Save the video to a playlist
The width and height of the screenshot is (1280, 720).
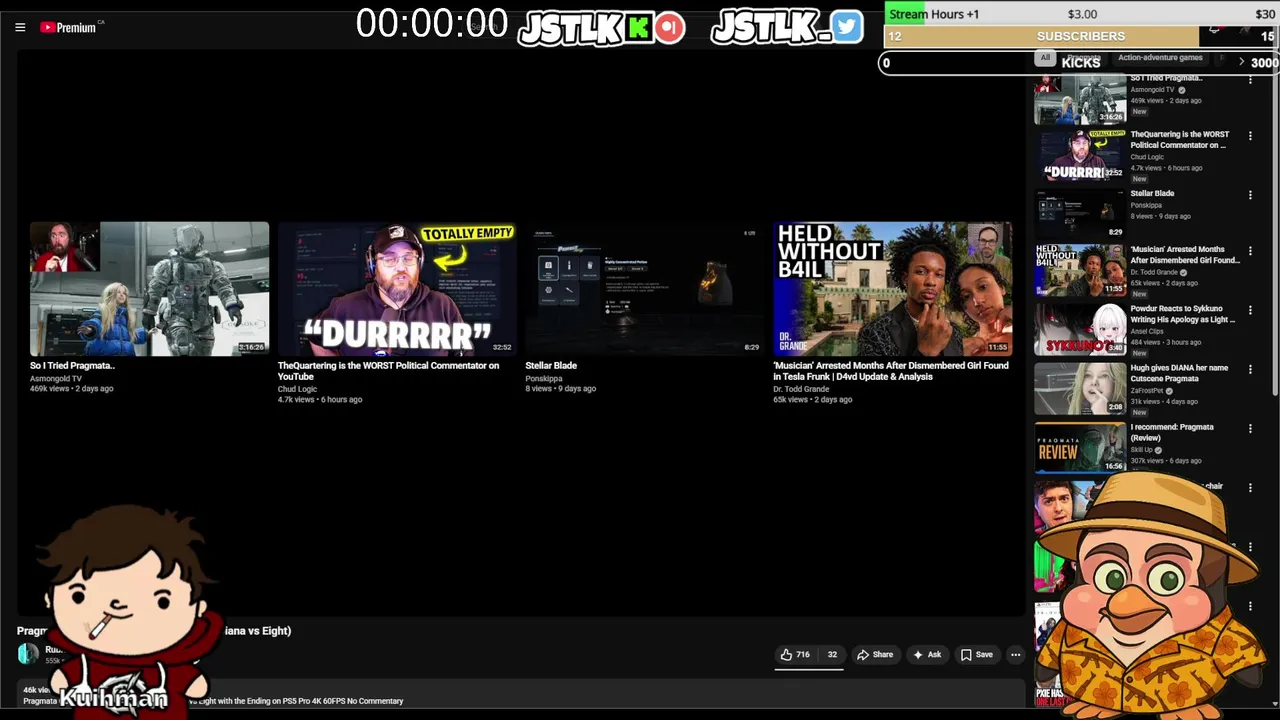pyautogui.click(x=977, y=655)
